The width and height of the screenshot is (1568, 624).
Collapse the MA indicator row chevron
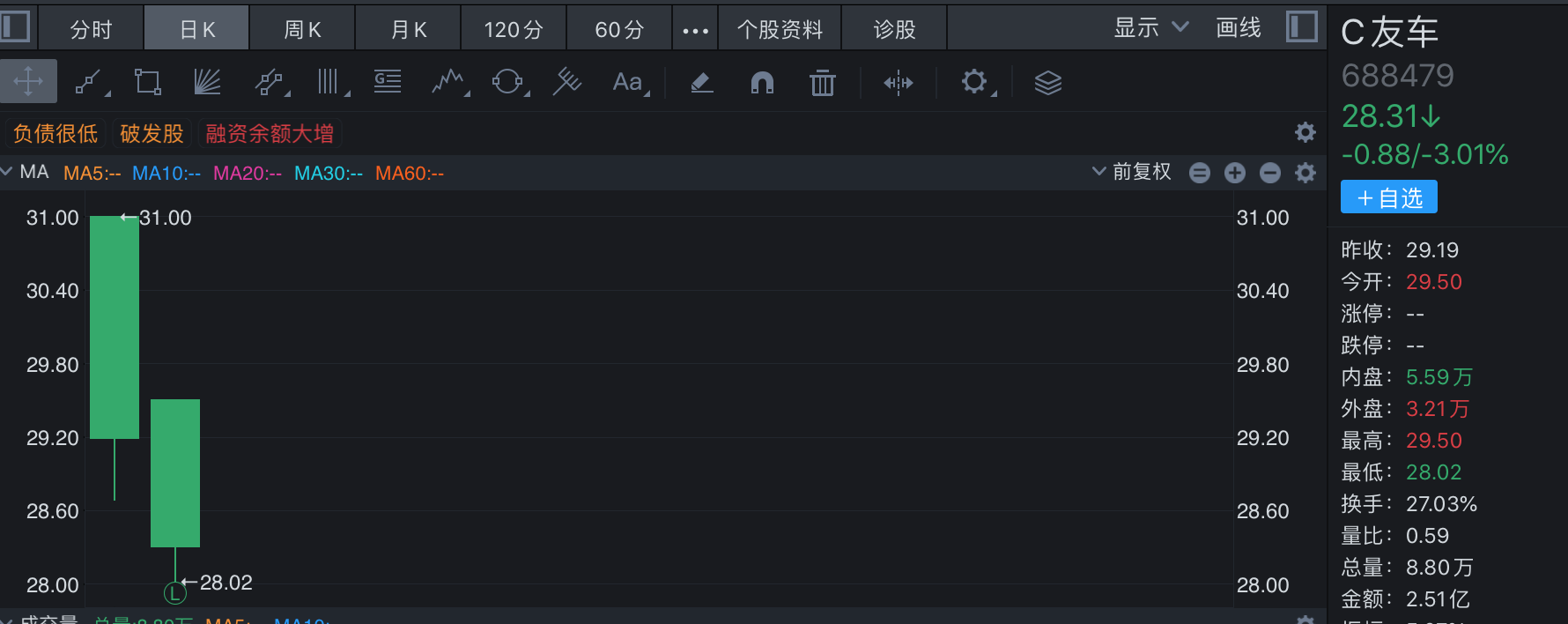[x=7, y=171]
